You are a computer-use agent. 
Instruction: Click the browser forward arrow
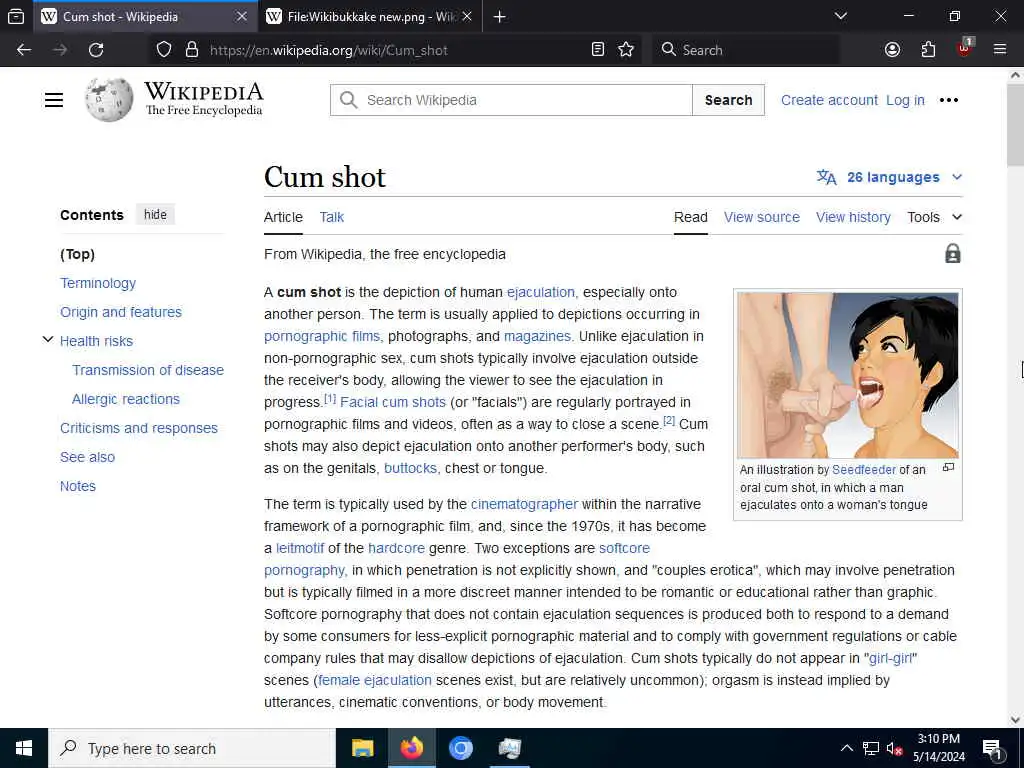click(x=60, y=50)
